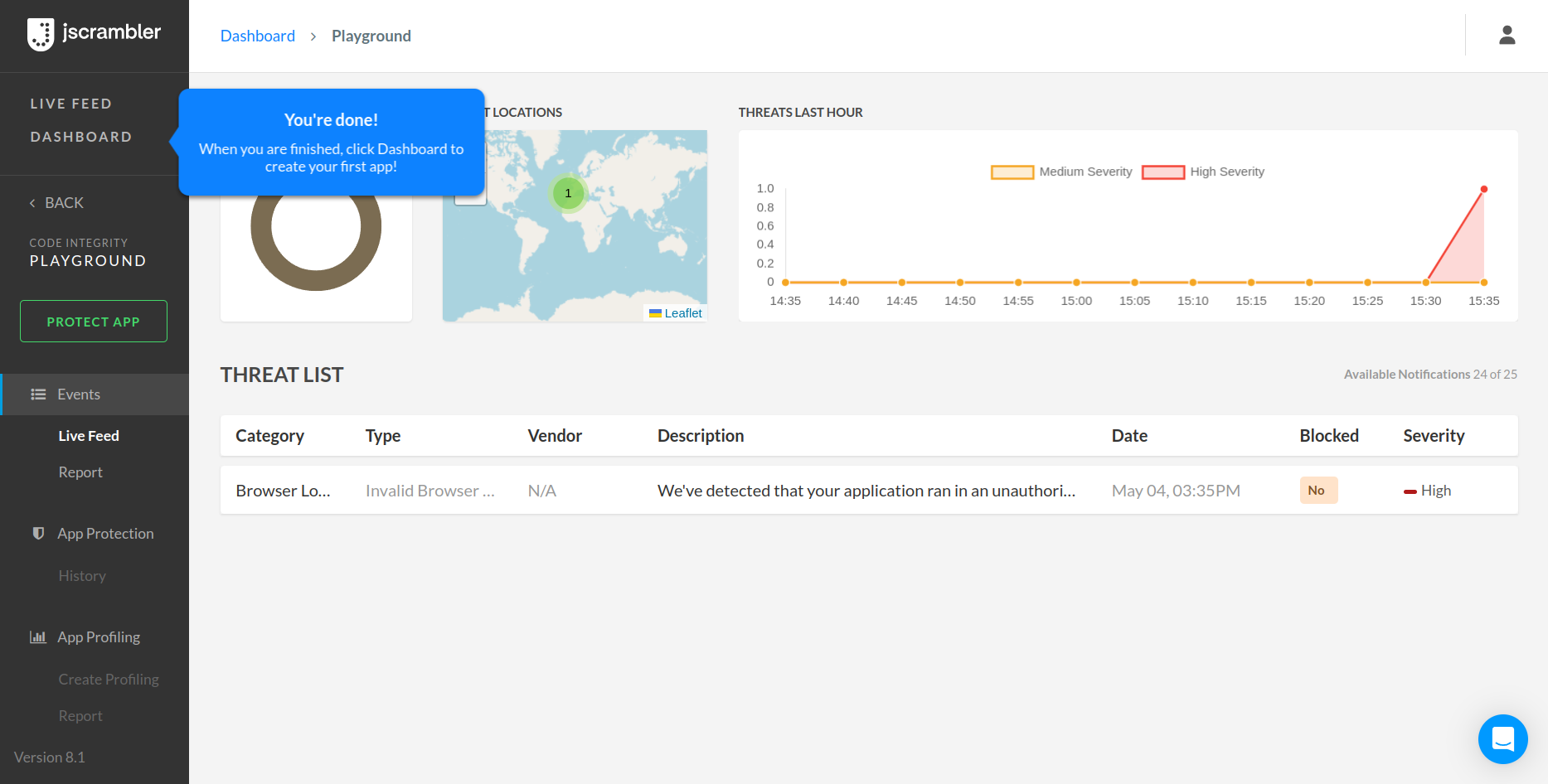Image resolution: width=1548 pixels, height=784 pixels.
Task: Open the App Profiling section
Action: [99, 637]
